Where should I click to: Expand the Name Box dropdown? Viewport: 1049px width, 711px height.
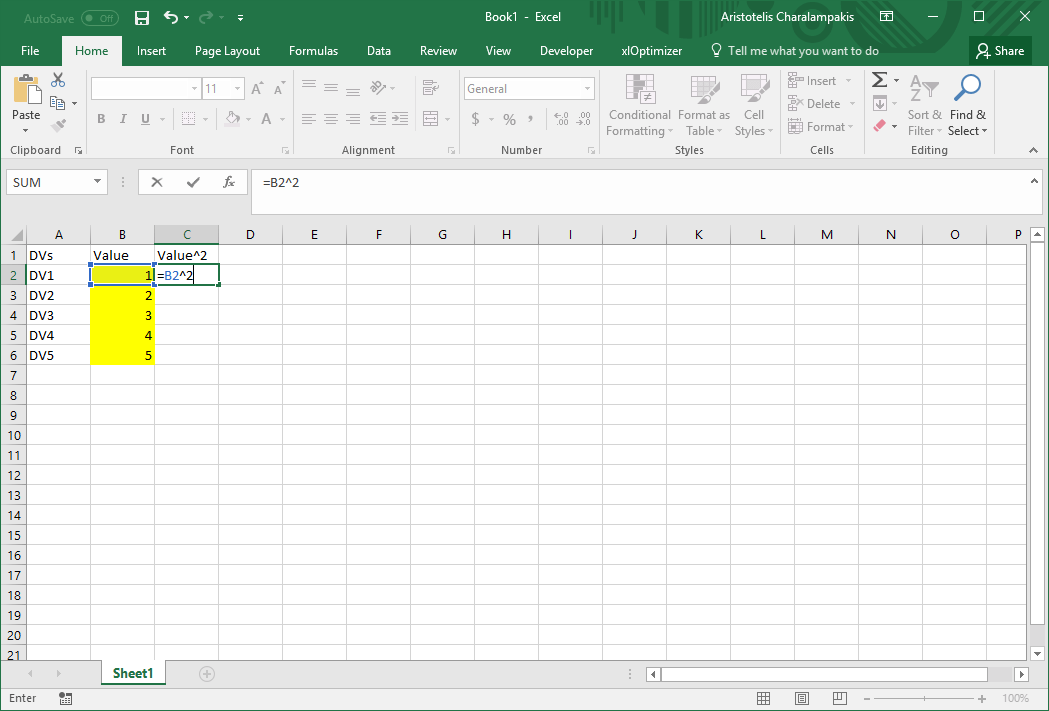point(98,182)
